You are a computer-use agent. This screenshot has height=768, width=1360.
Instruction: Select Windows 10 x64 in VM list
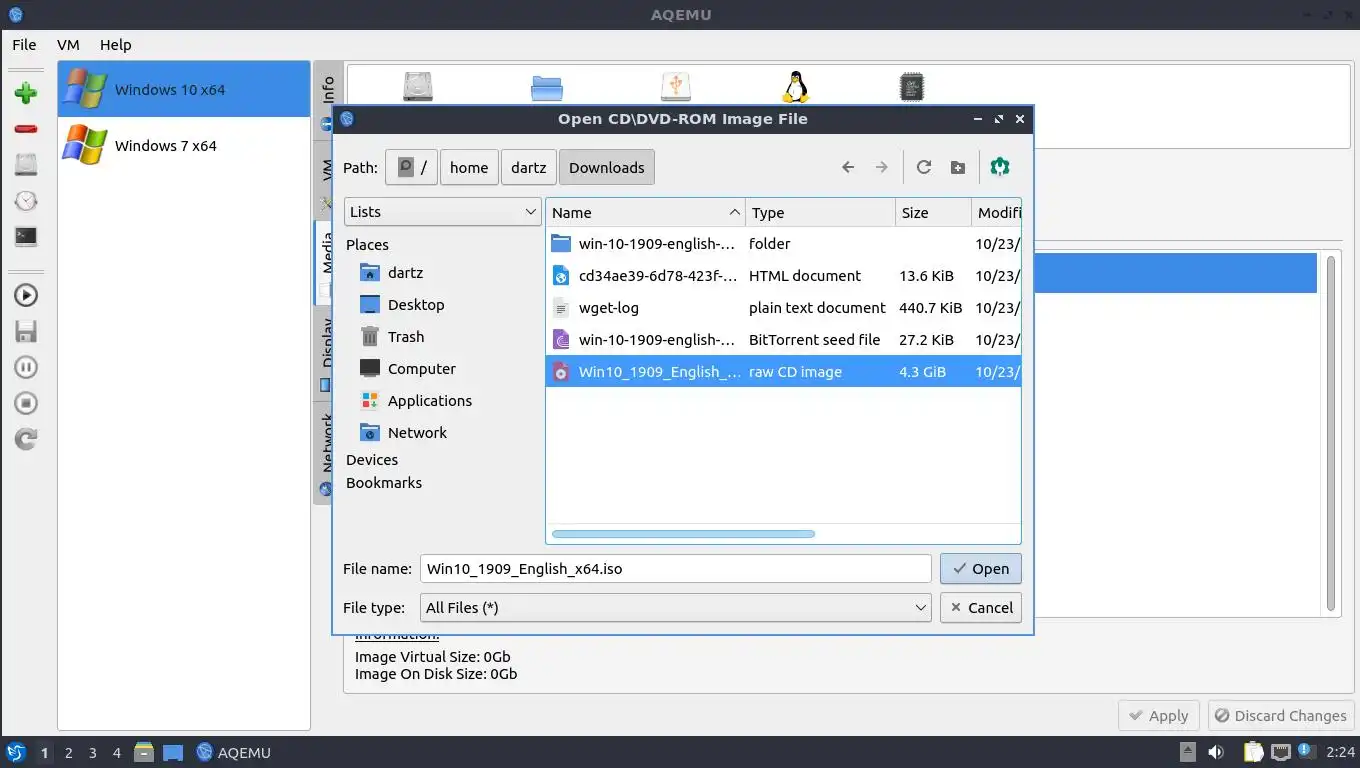click(184, 89)
